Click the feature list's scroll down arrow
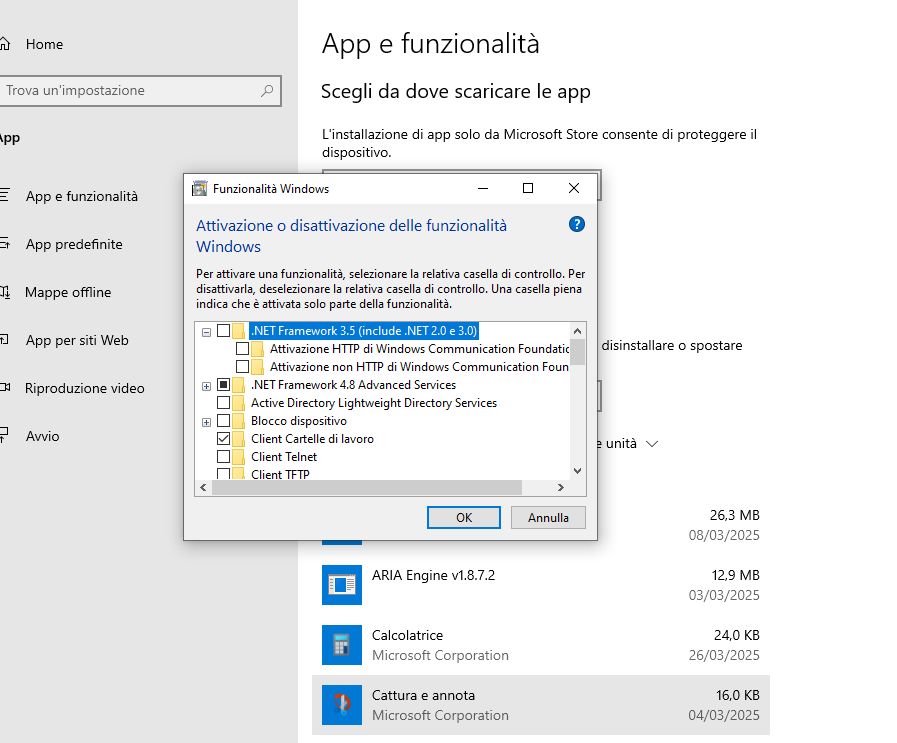The image size is (897, 743). click(577, 471)
